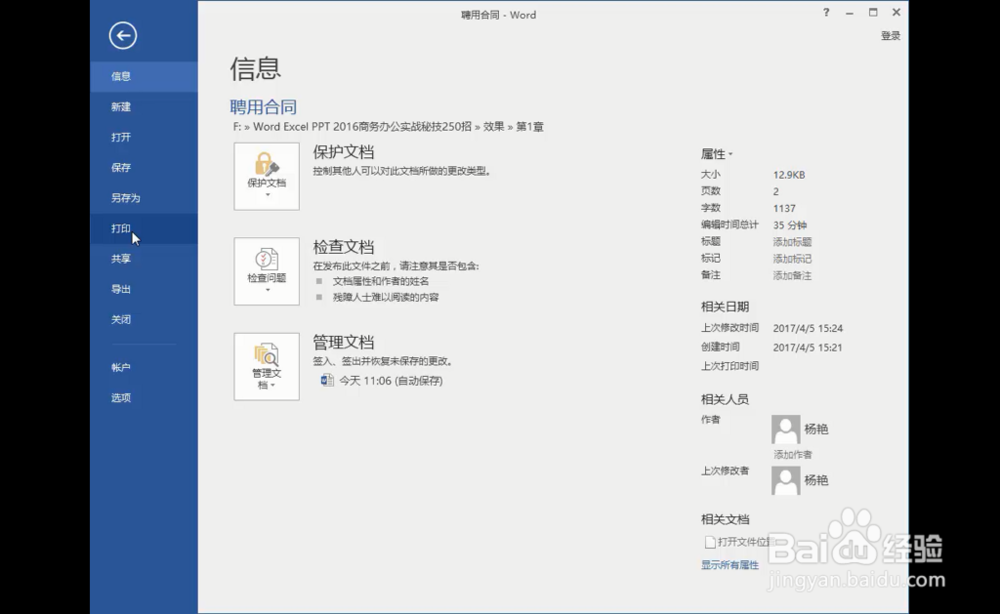Click 添加作者 to add an author
1000x614 pixels.
click(792, 453)
